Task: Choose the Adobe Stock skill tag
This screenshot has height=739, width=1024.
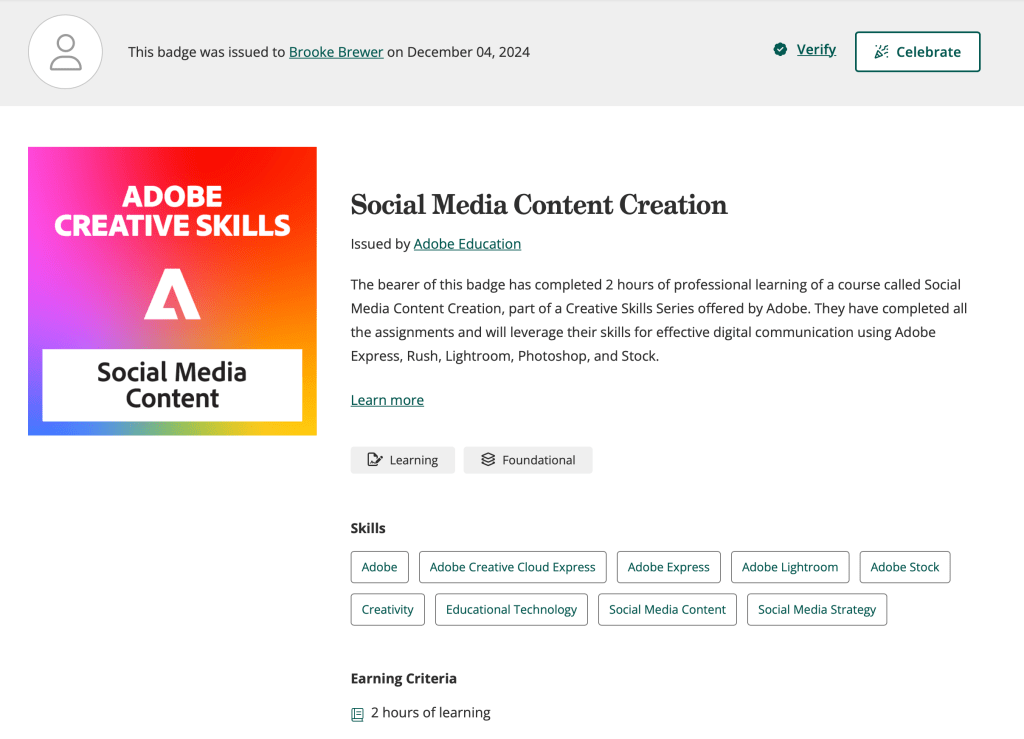Action: (x=904, y=567)
